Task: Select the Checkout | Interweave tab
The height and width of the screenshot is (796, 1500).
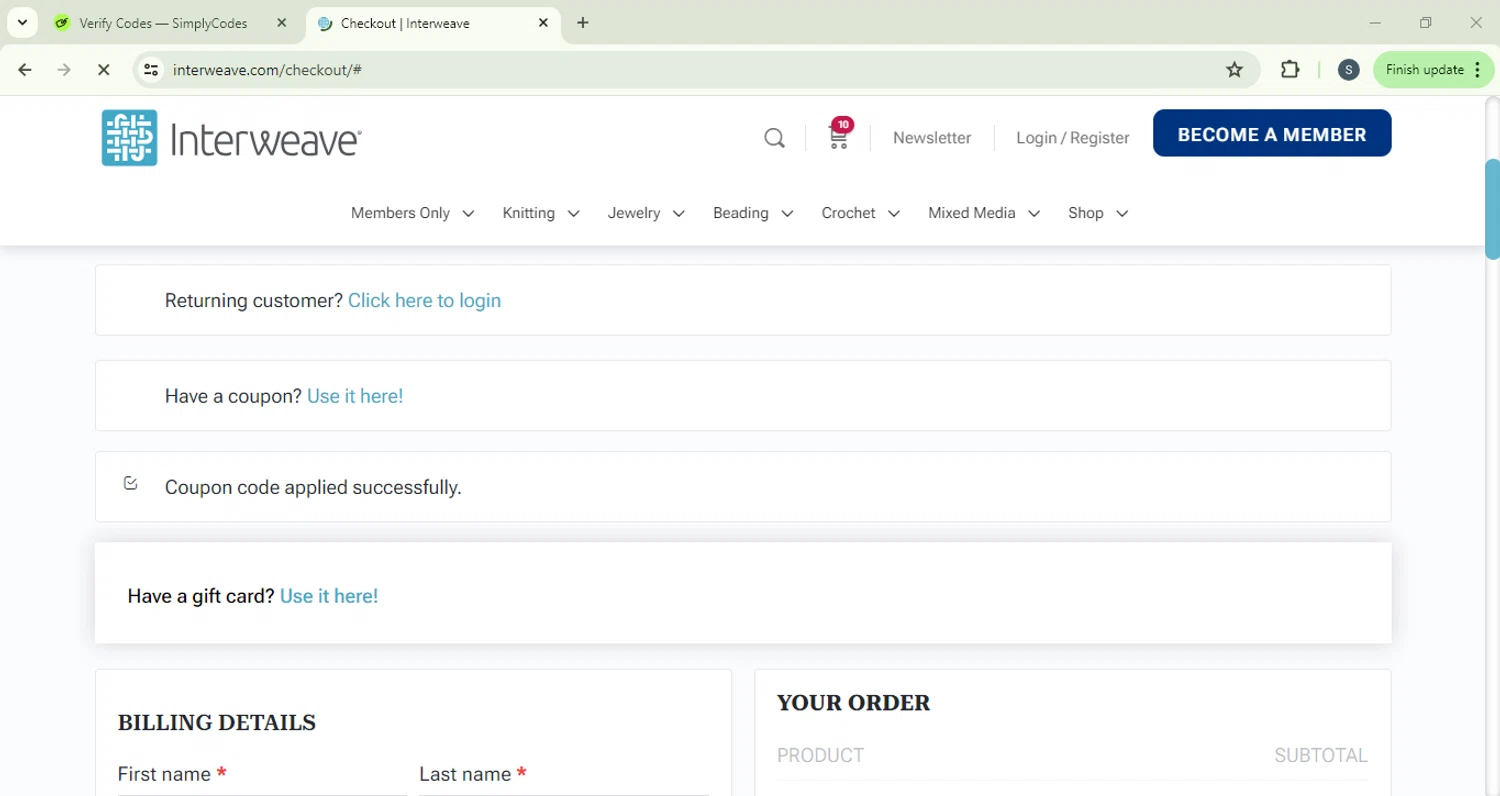Action: coord(405,23)
